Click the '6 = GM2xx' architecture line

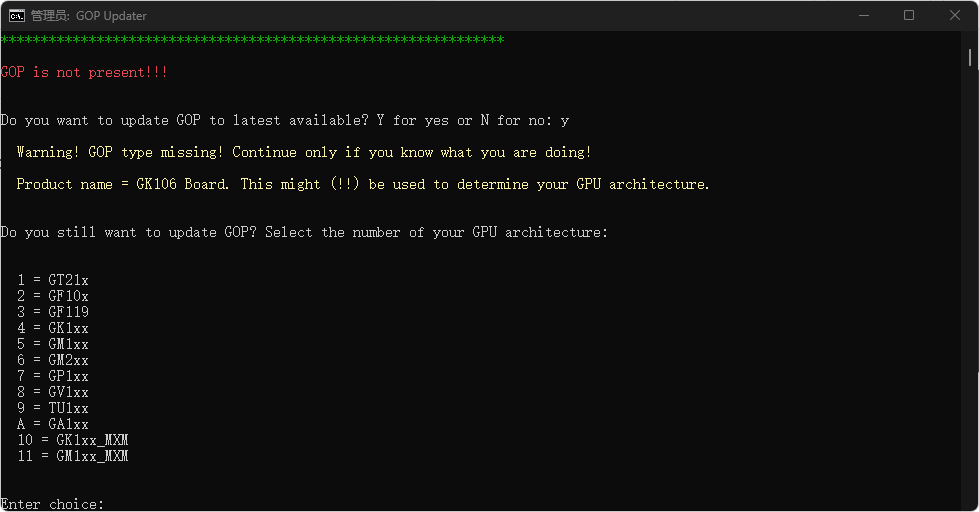53,360
